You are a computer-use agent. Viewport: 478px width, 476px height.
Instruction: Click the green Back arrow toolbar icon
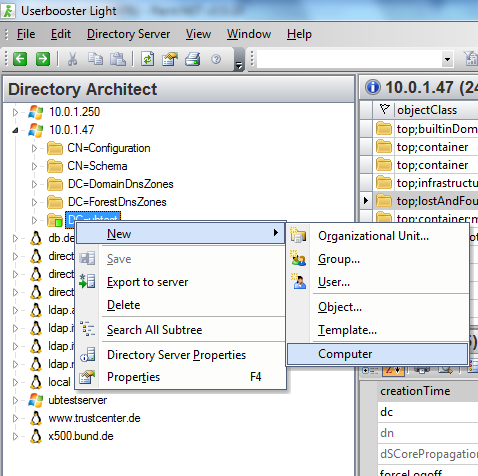[x=20, y=59]
